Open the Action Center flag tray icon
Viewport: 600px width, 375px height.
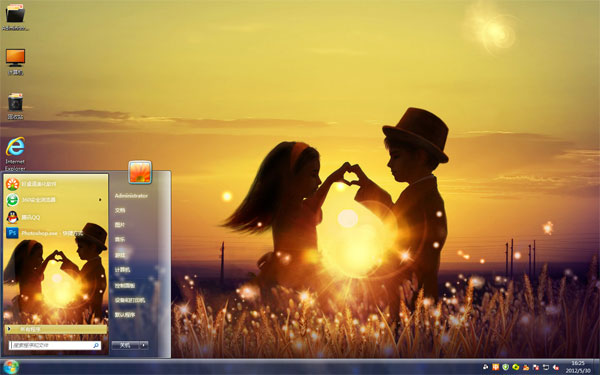tap(536, 367)
